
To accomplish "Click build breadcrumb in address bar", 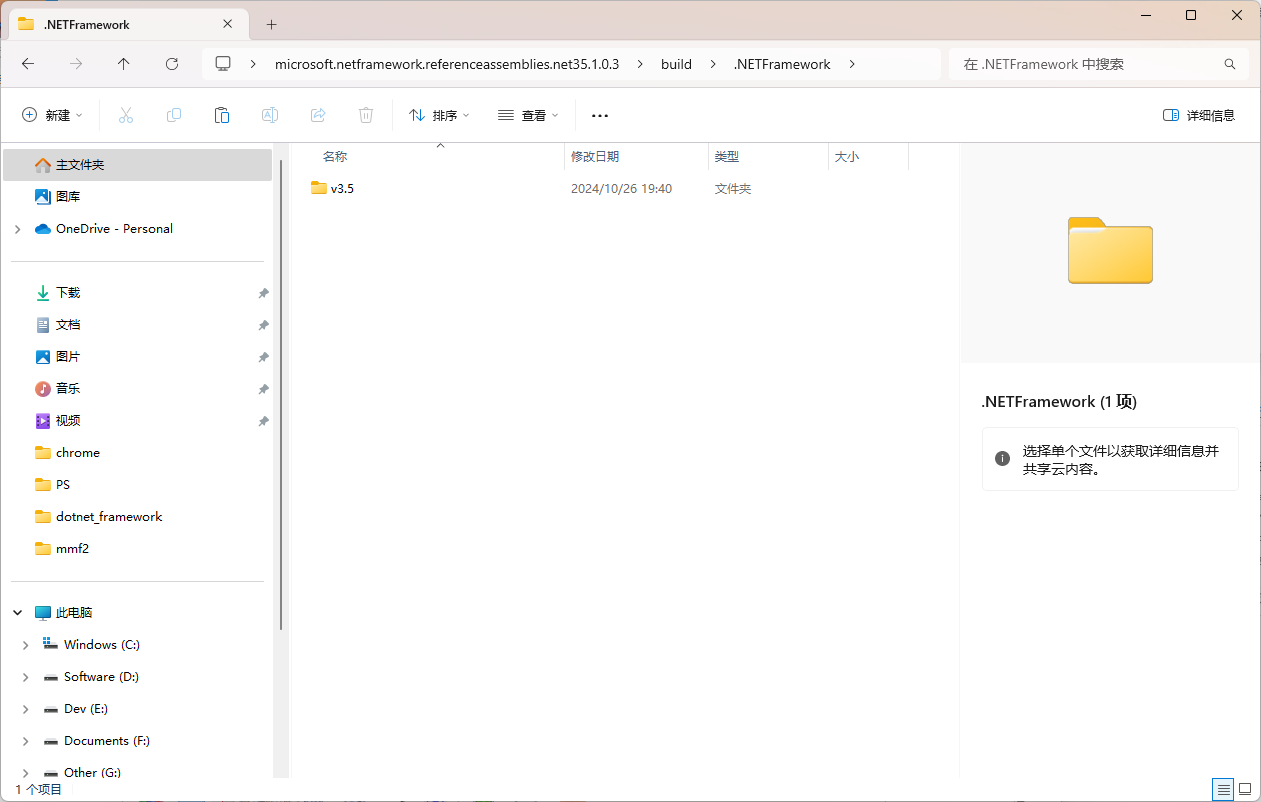I will tap(676, 64).
